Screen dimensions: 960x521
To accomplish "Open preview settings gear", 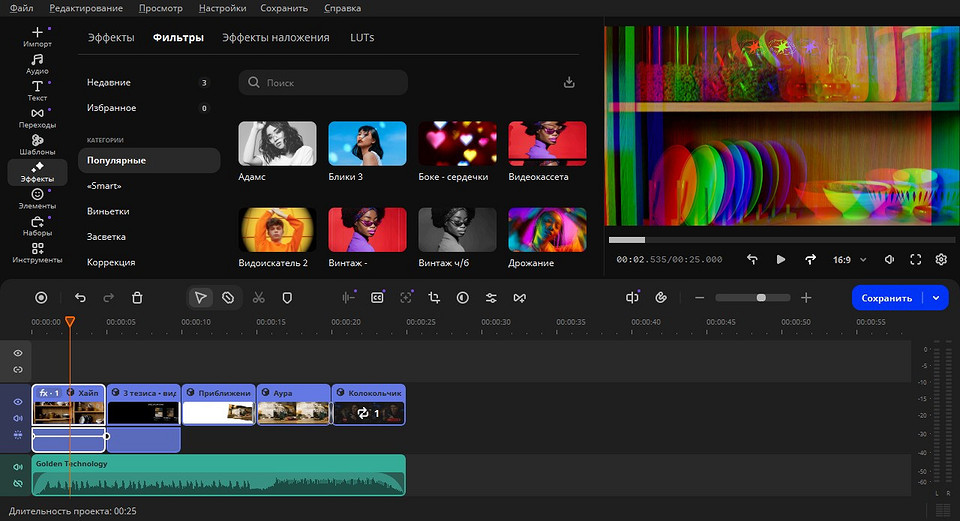I will (941, 260).
